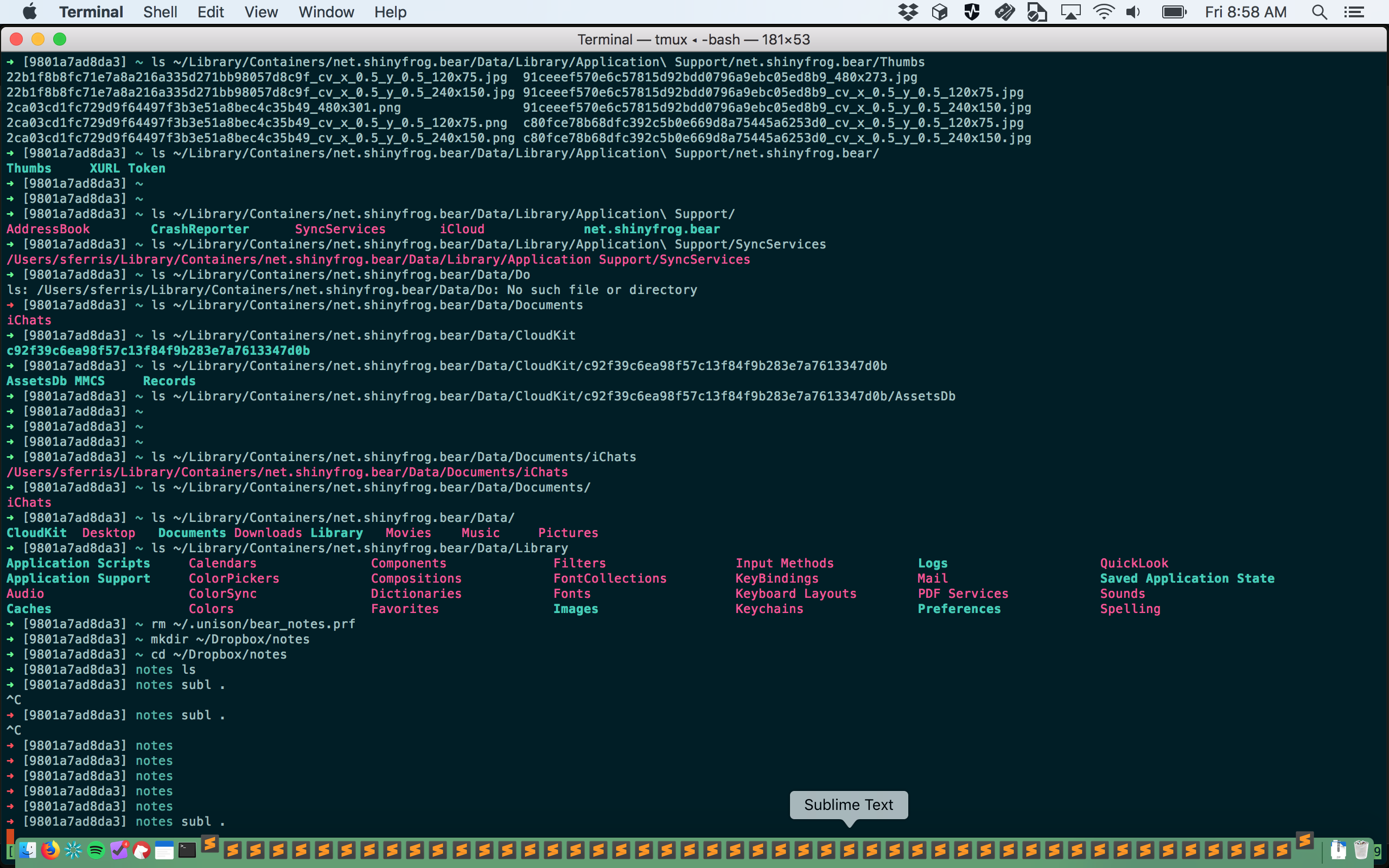Screen dimensions: 1389x868
Task: Open Spotlight search magnifier
Action: coord(1319,12)
